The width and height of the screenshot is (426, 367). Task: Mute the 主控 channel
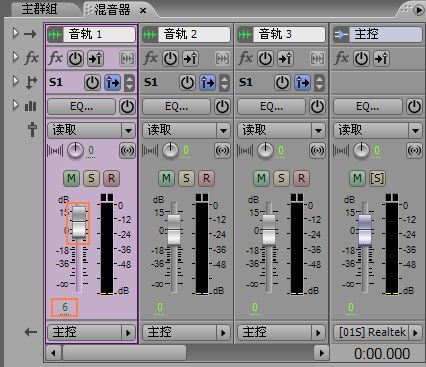tap(357, 178)
